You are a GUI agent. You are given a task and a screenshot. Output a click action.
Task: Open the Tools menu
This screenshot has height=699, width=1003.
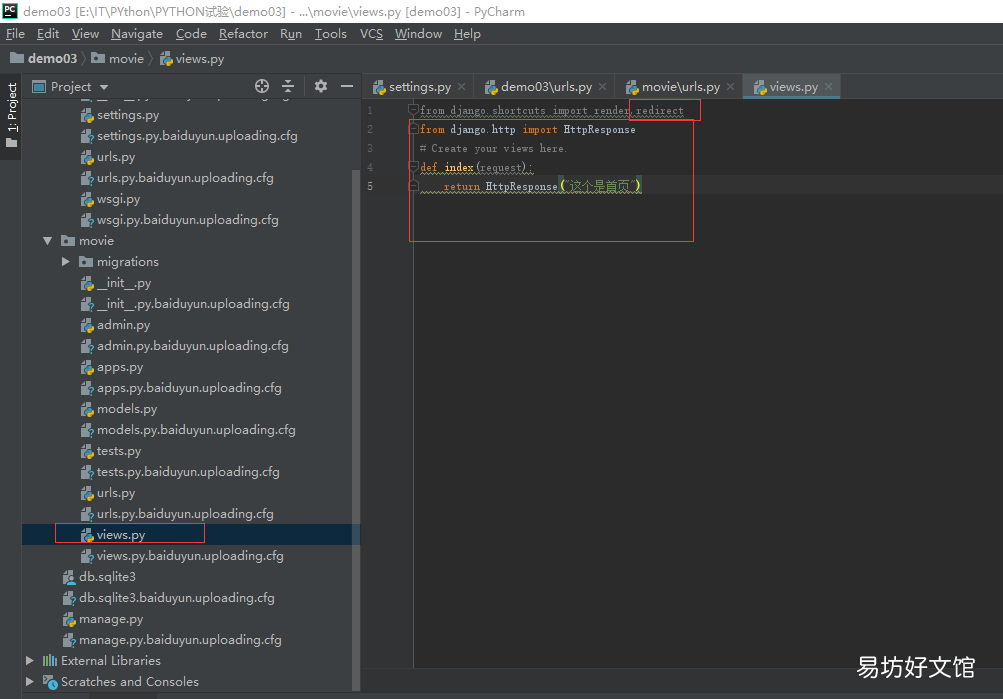tap(331, 34)
